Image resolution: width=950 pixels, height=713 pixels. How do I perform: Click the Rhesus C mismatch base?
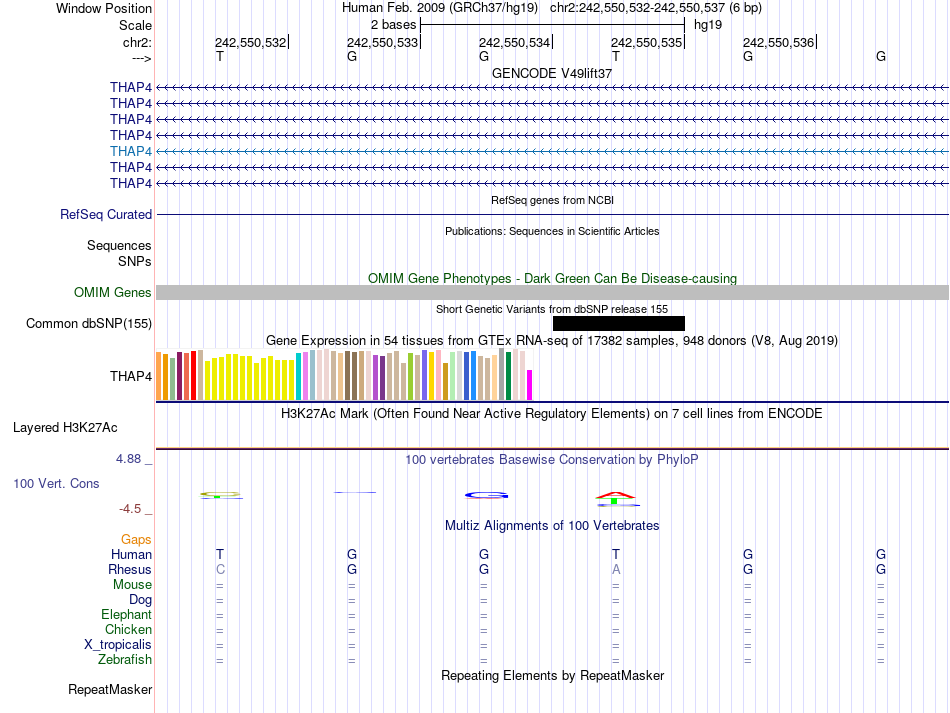pyautogui.click(x=220, y=569)
